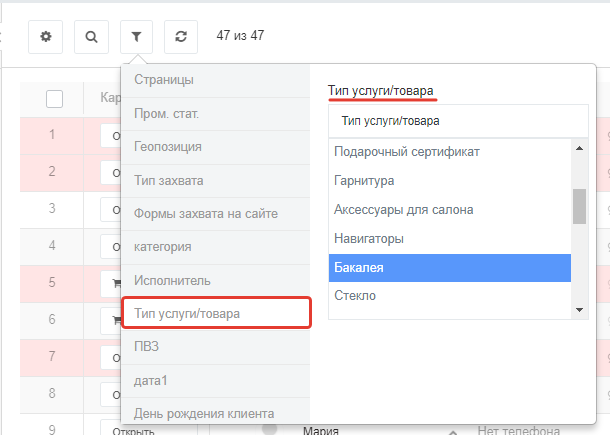The width and height of the screenshot is (610, 435).
Task: Tick the select-all checkbox in header
Action: [x=54, y=99]
